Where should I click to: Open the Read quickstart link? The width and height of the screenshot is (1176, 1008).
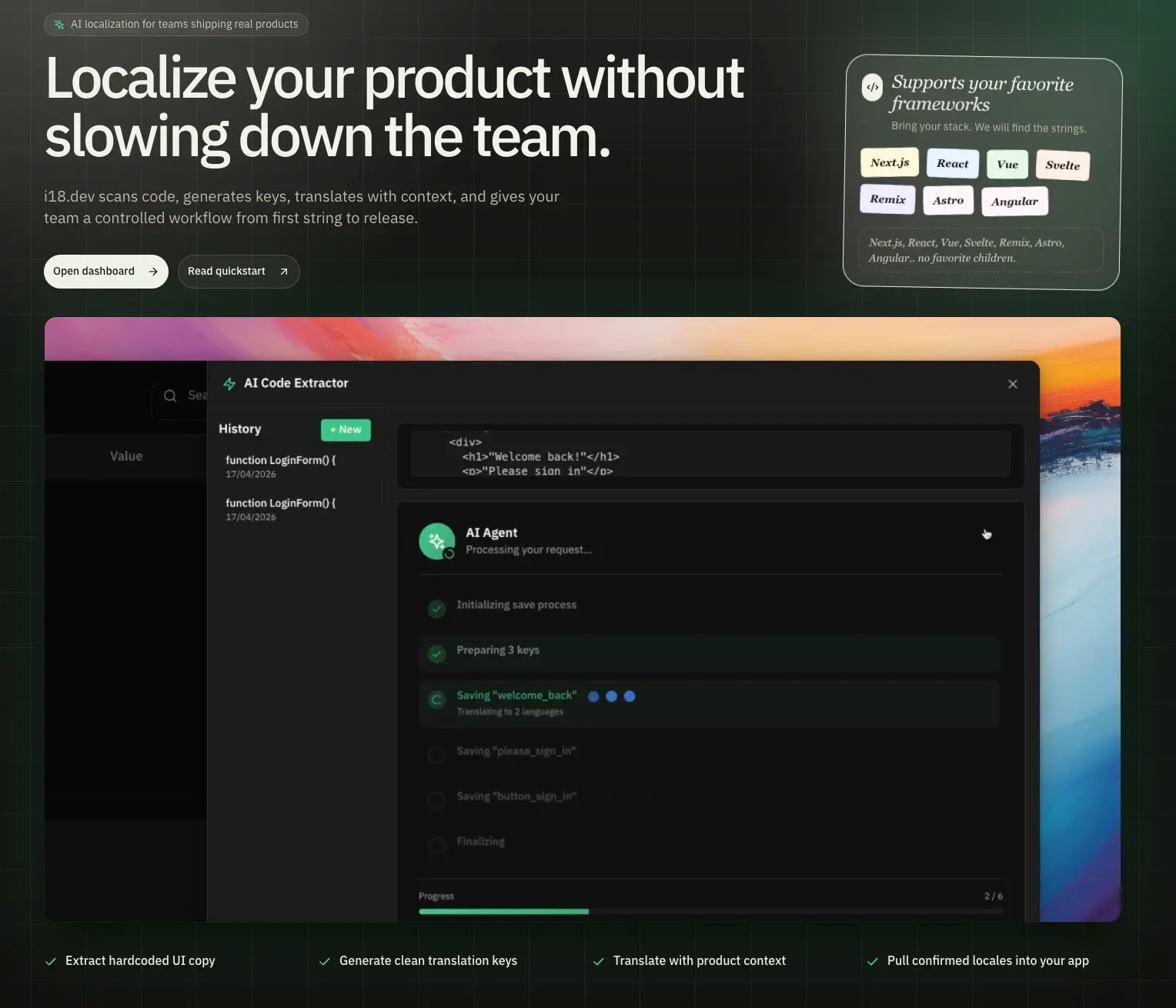pyautogui.click(x=239, y=272)
